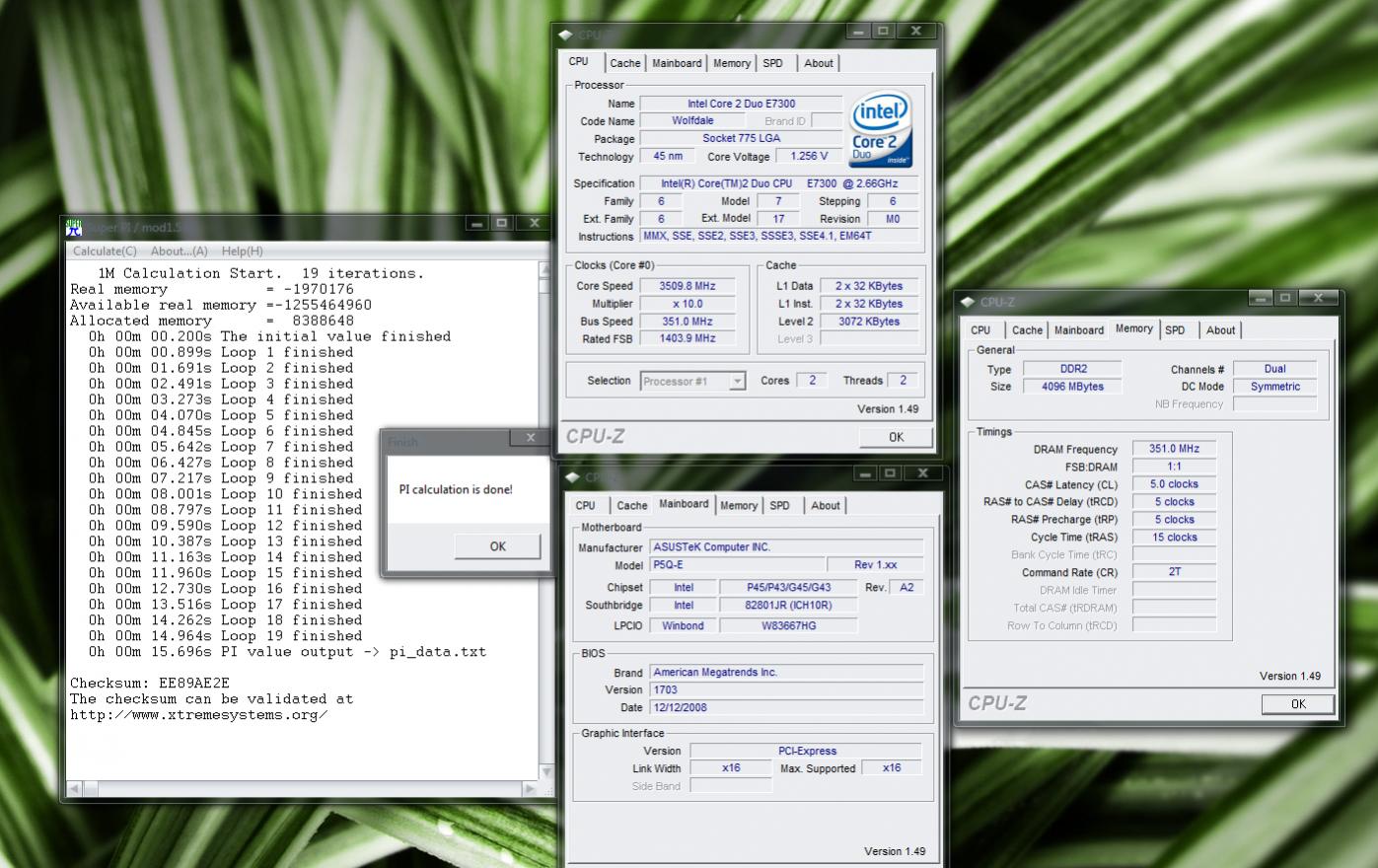
Task: Open Calculate(C) menu in Super PI
Action: pyautogui.click(x=105, y=251)
